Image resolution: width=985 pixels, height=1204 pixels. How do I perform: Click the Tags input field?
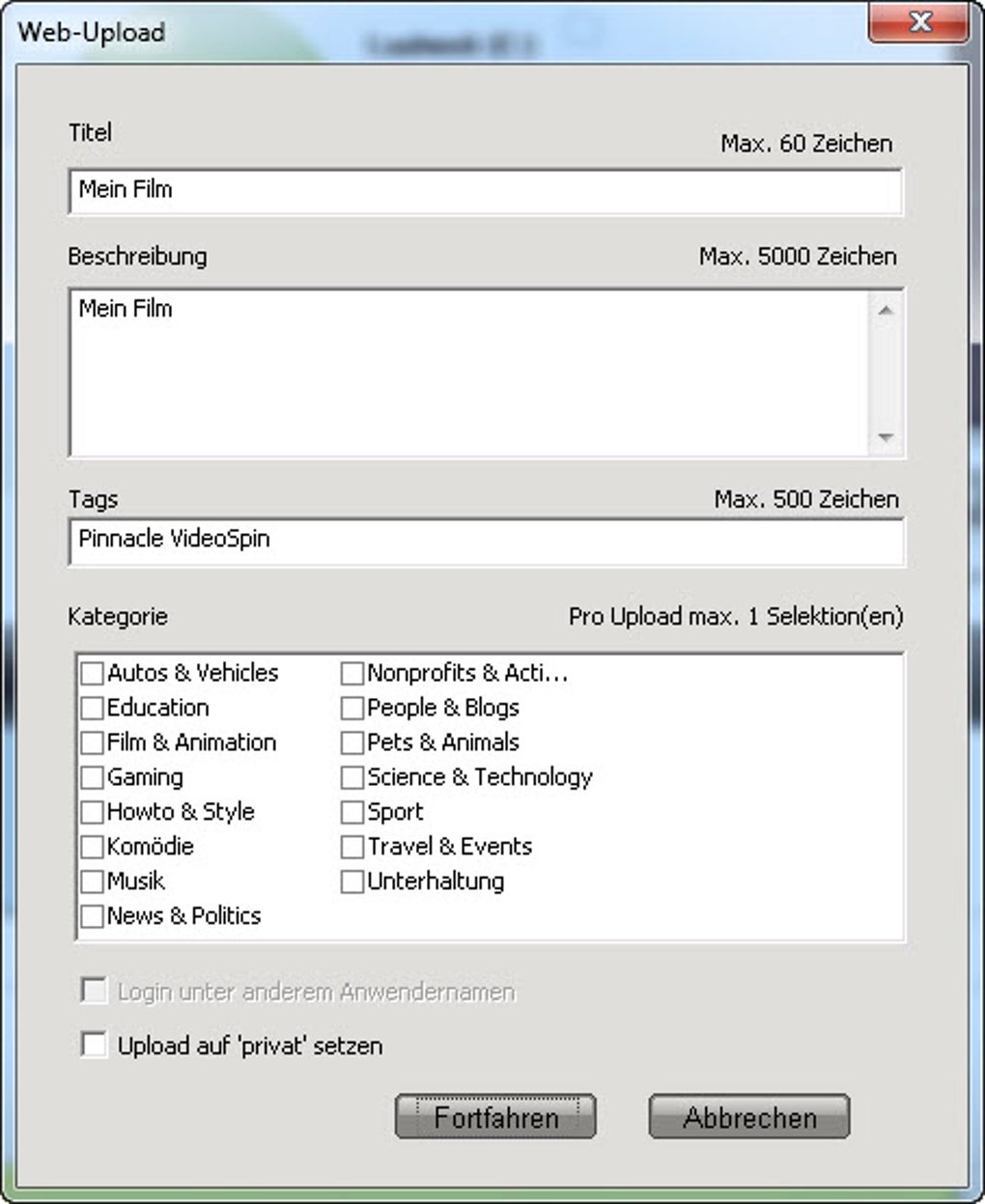[x=486, y=541]
